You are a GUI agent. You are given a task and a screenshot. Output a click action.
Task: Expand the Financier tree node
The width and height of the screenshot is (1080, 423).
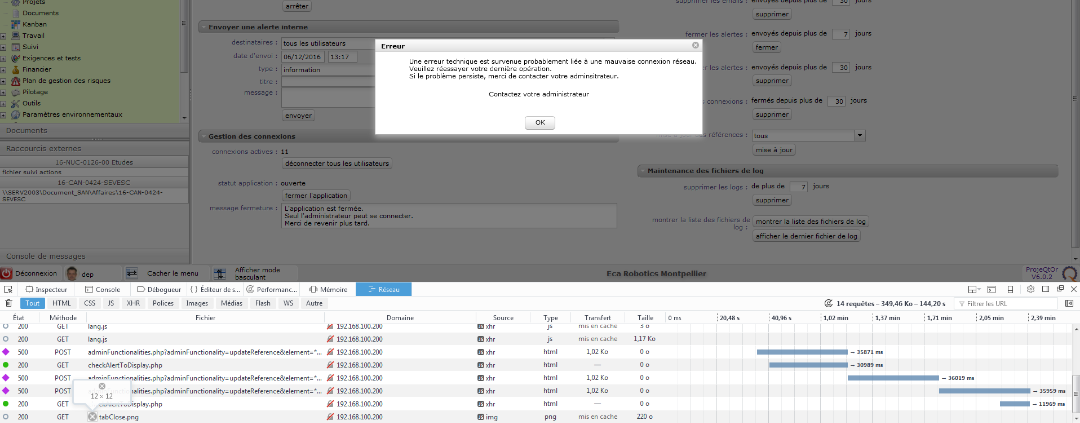click(x=4, y=70)
